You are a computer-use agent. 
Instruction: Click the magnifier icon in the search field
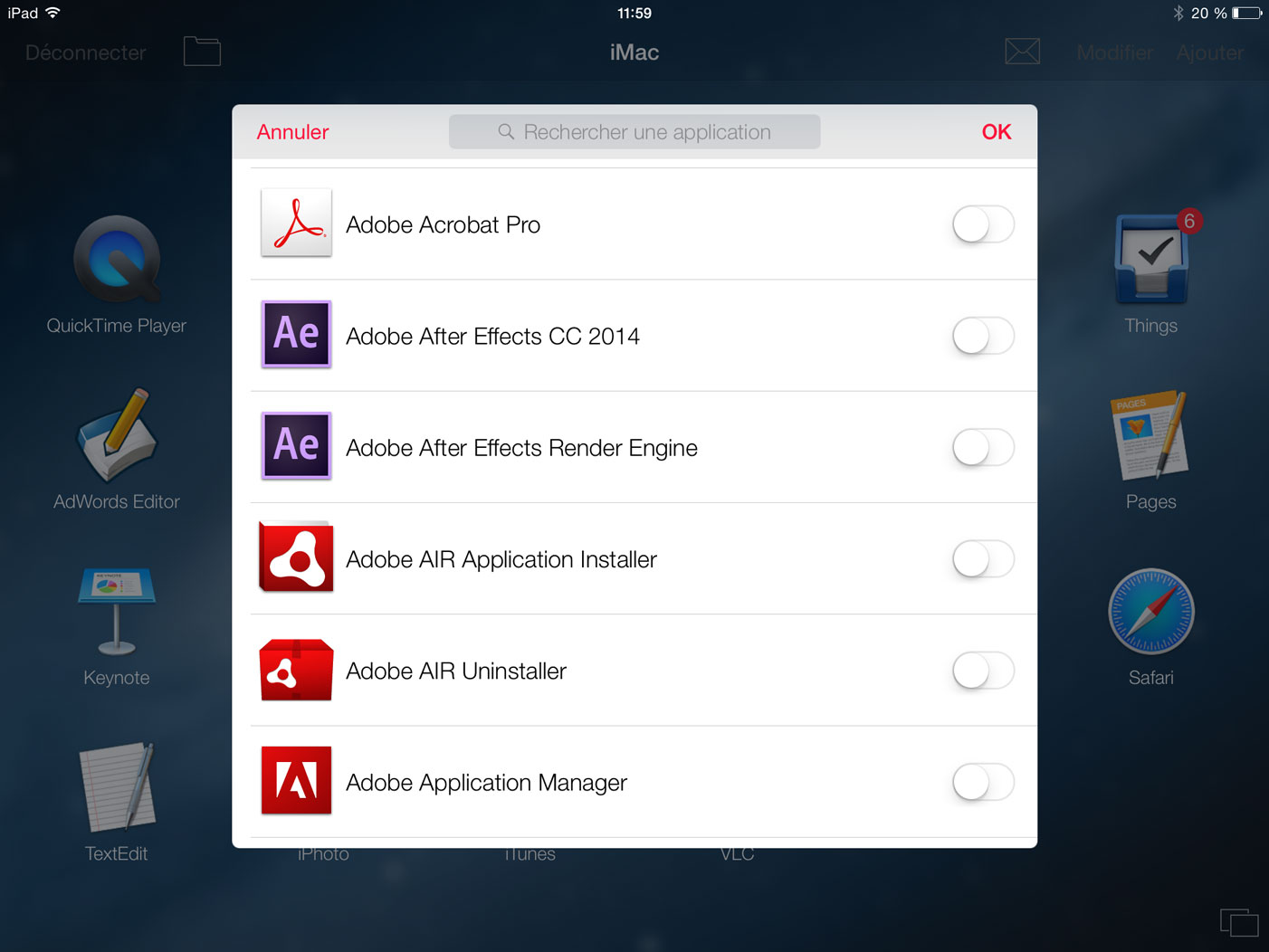[506, 132]
